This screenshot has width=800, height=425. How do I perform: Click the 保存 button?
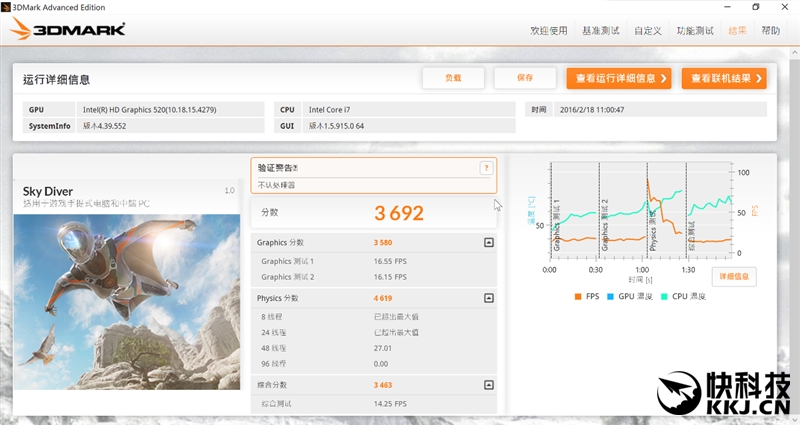525,78
